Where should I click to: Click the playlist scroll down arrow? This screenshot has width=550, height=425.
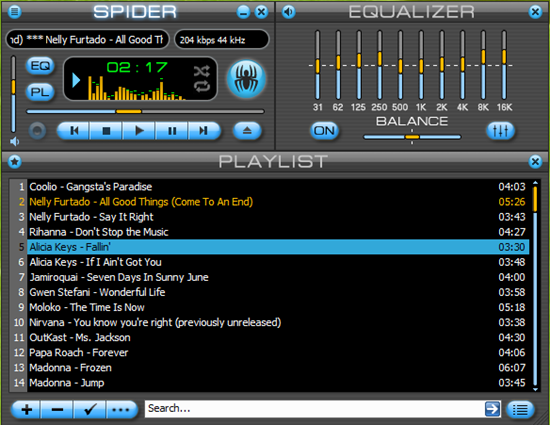click(x=535, y=389)
